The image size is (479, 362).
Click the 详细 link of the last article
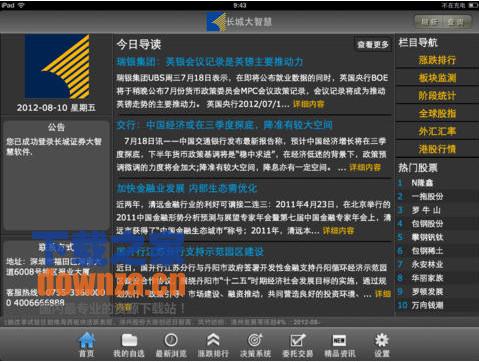tap(383, 294)
